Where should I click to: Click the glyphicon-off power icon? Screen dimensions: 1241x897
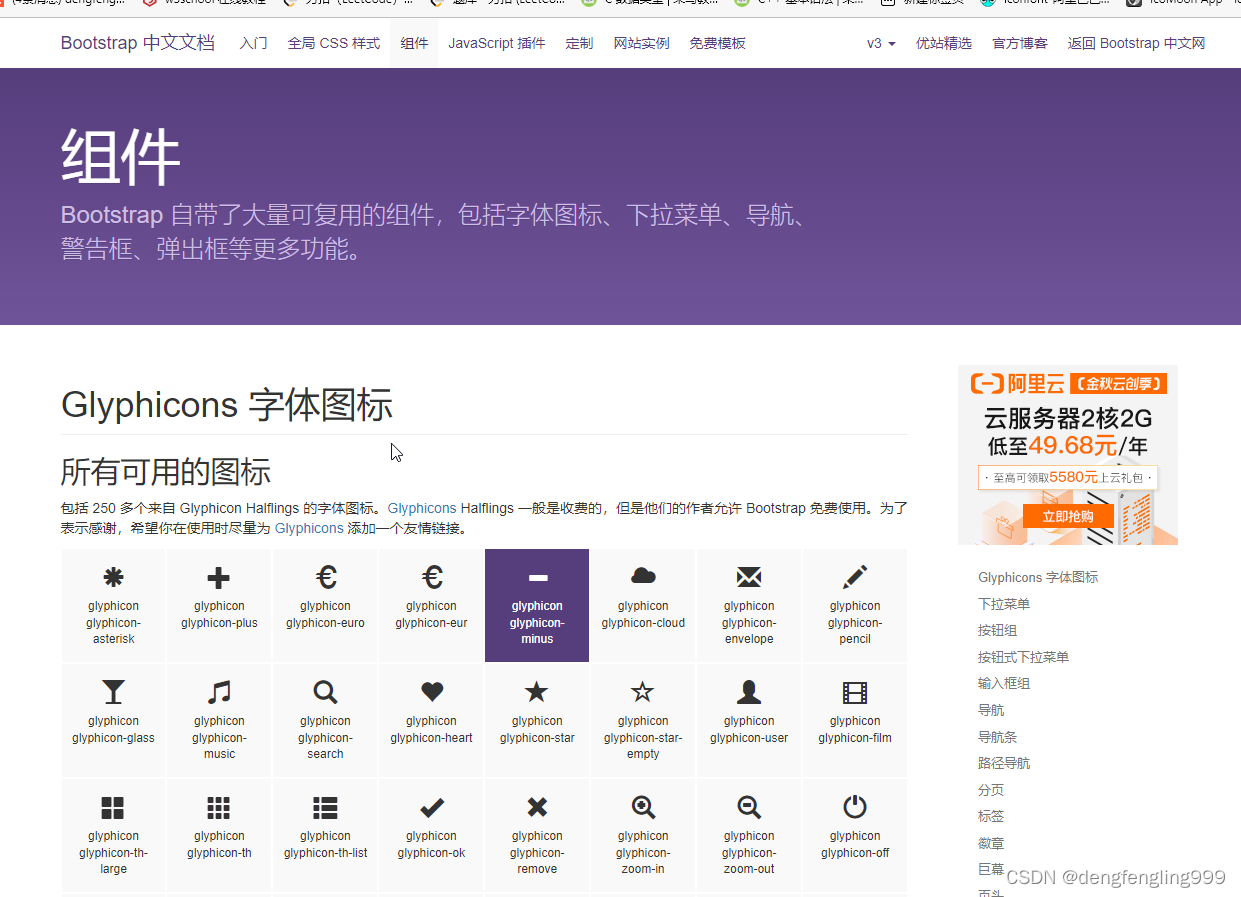855,807
